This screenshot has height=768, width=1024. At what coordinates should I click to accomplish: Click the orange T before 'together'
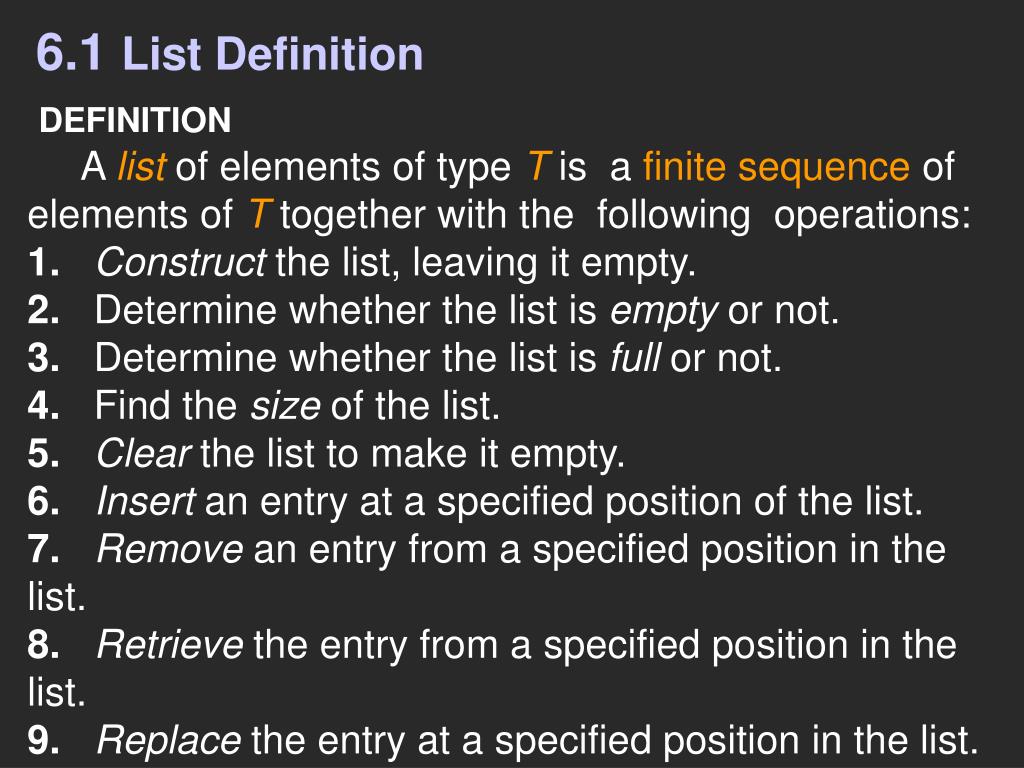pyautogui.click(x=261, y=214)
